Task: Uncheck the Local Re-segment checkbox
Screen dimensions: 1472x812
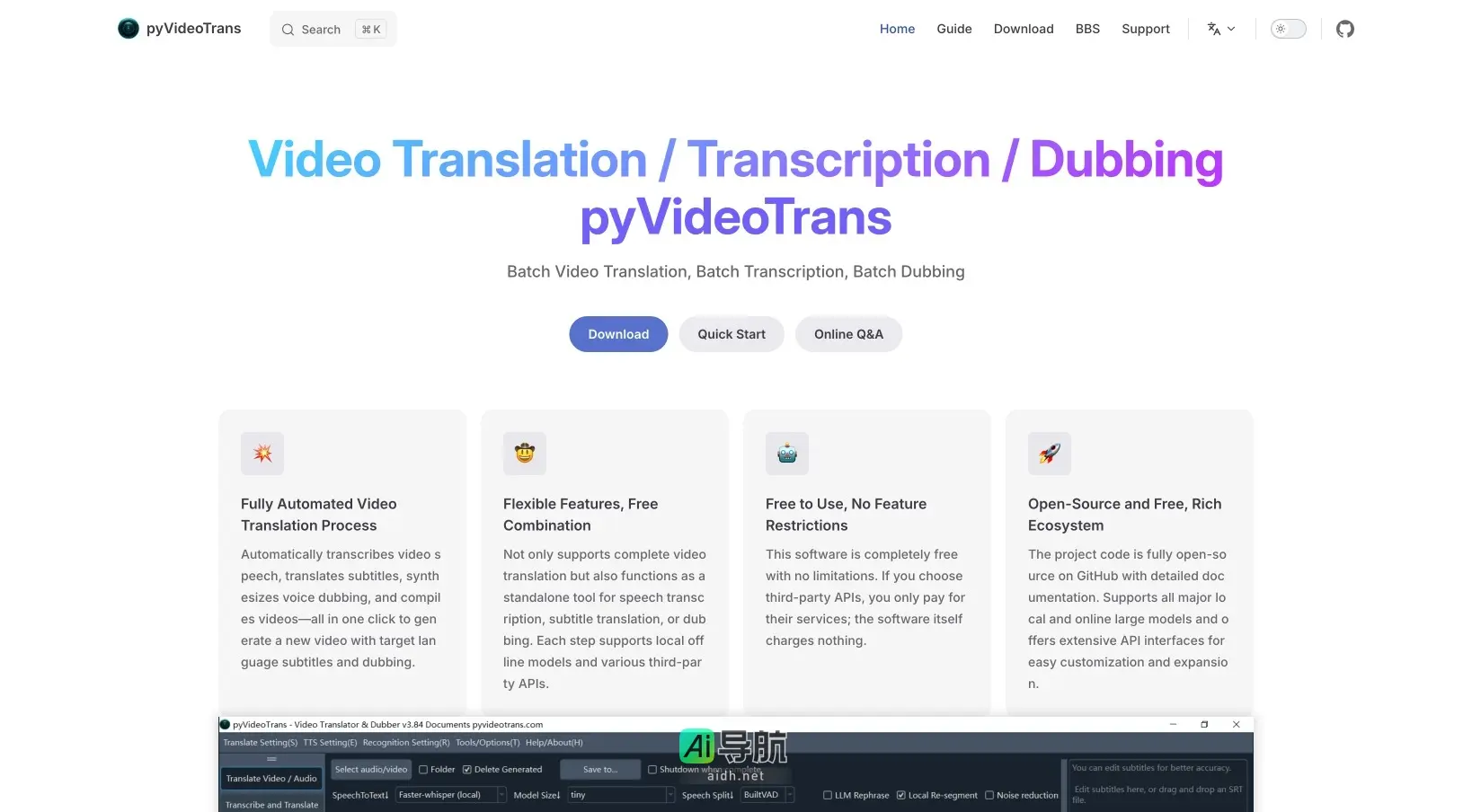Action: 901,795
